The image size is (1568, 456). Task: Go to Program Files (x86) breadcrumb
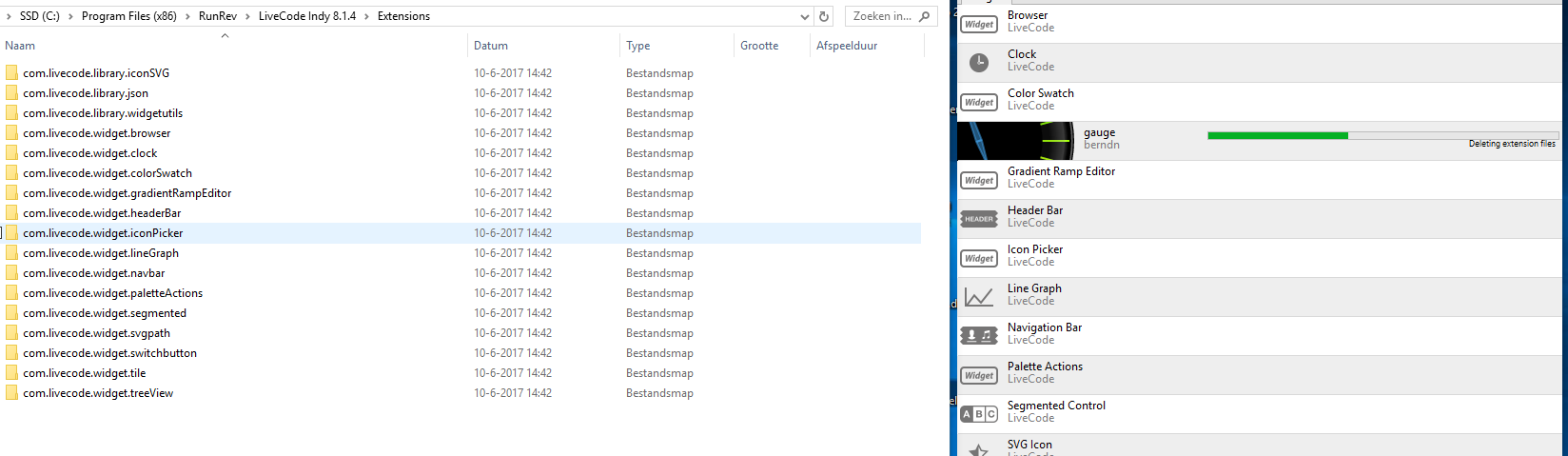[129, 16]
